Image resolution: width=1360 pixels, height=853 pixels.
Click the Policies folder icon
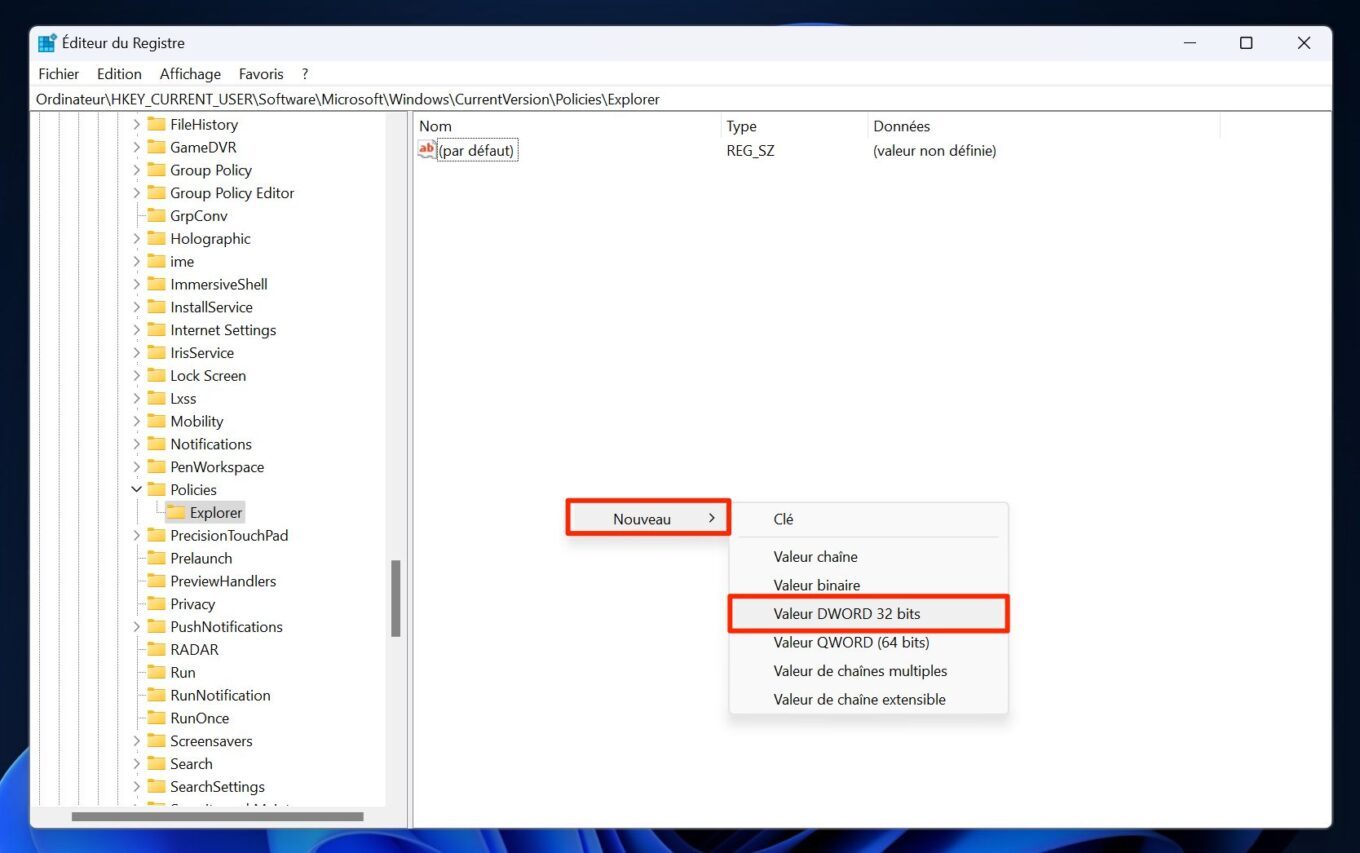click(x=156, y=490)
